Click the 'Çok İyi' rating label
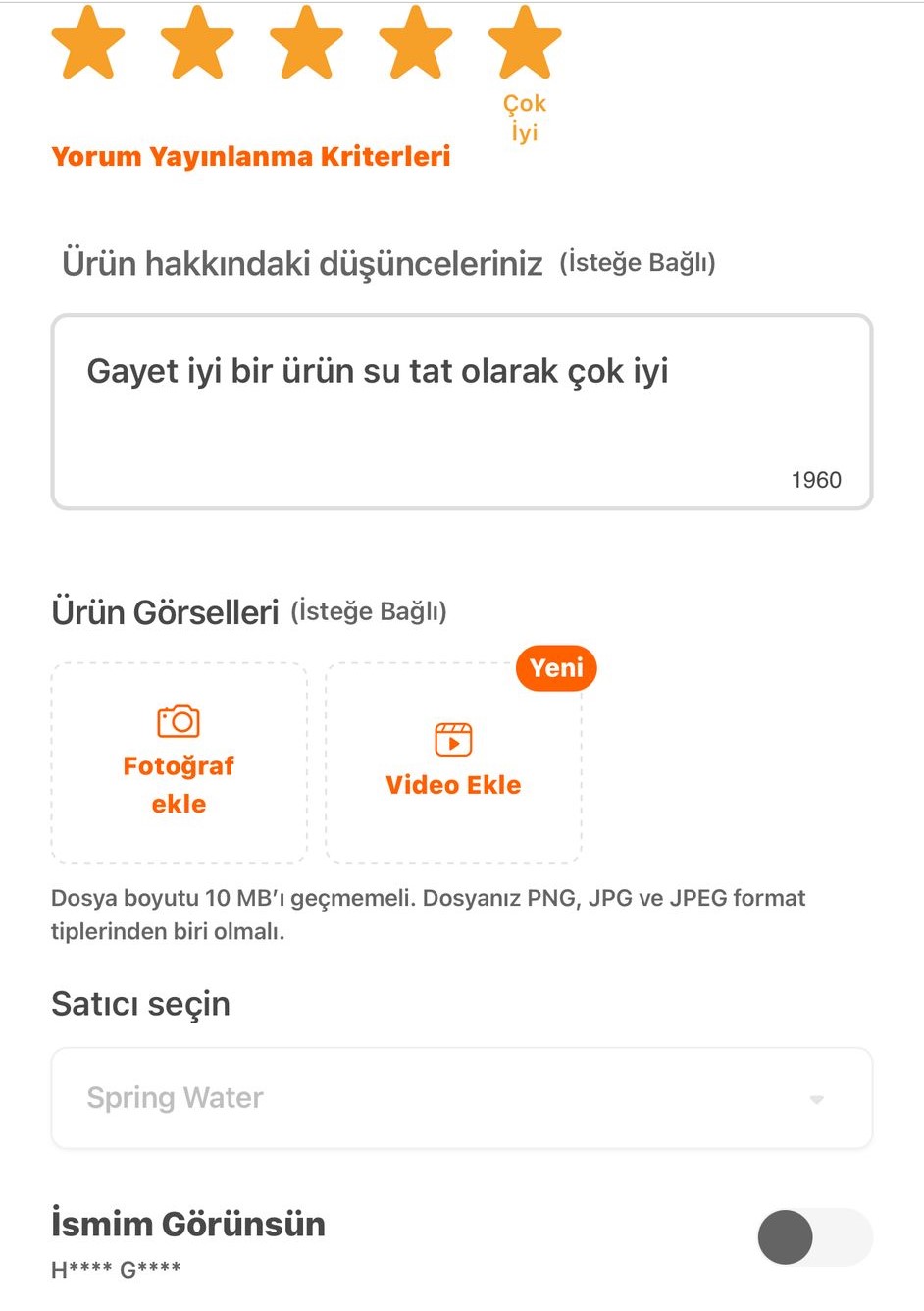 tap(525, 118)
